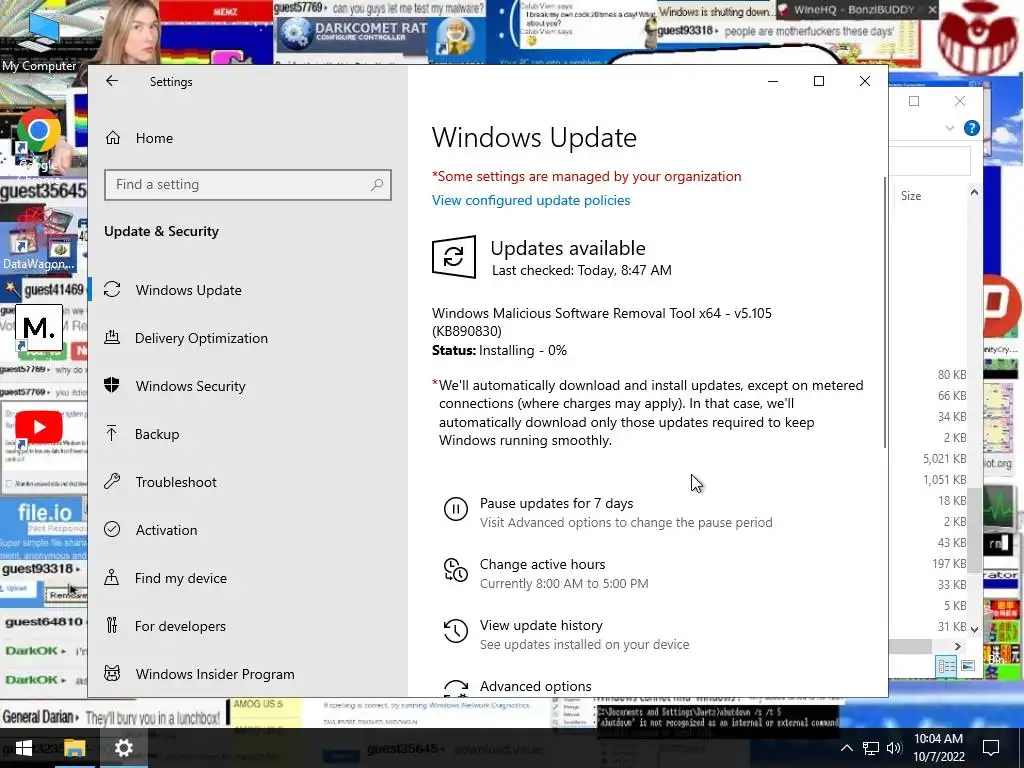Select the 197 KB file row in Explorer
The width and height of the screenshot is (1024, 768).
(949, 564)
